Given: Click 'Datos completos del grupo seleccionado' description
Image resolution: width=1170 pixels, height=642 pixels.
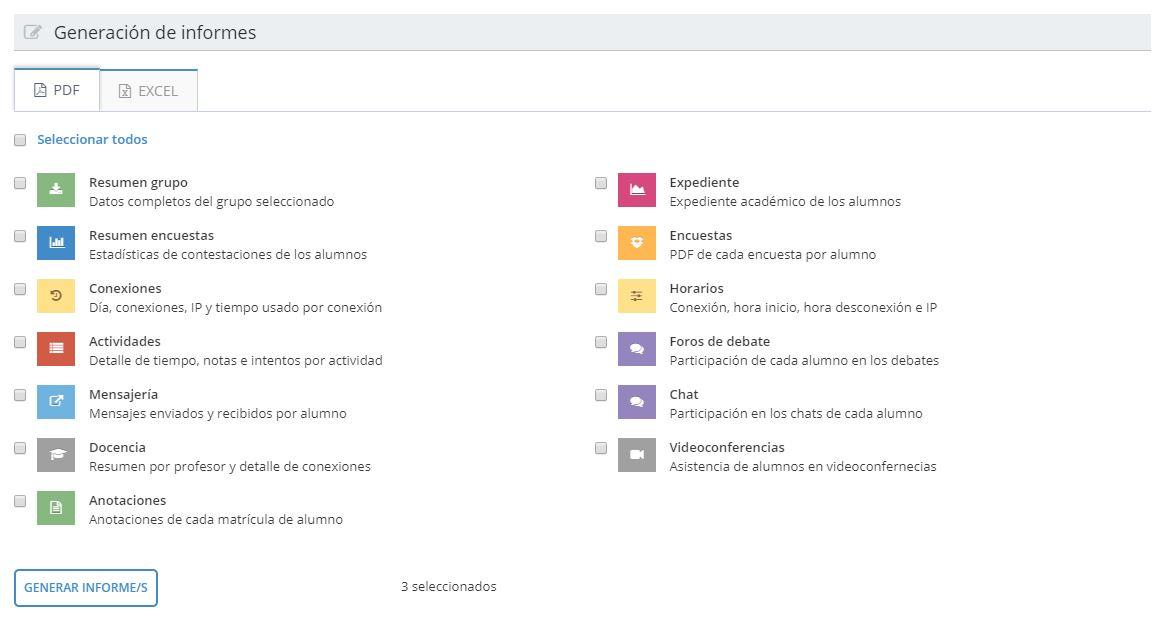Looking at the screenshot, I should 211,202.
